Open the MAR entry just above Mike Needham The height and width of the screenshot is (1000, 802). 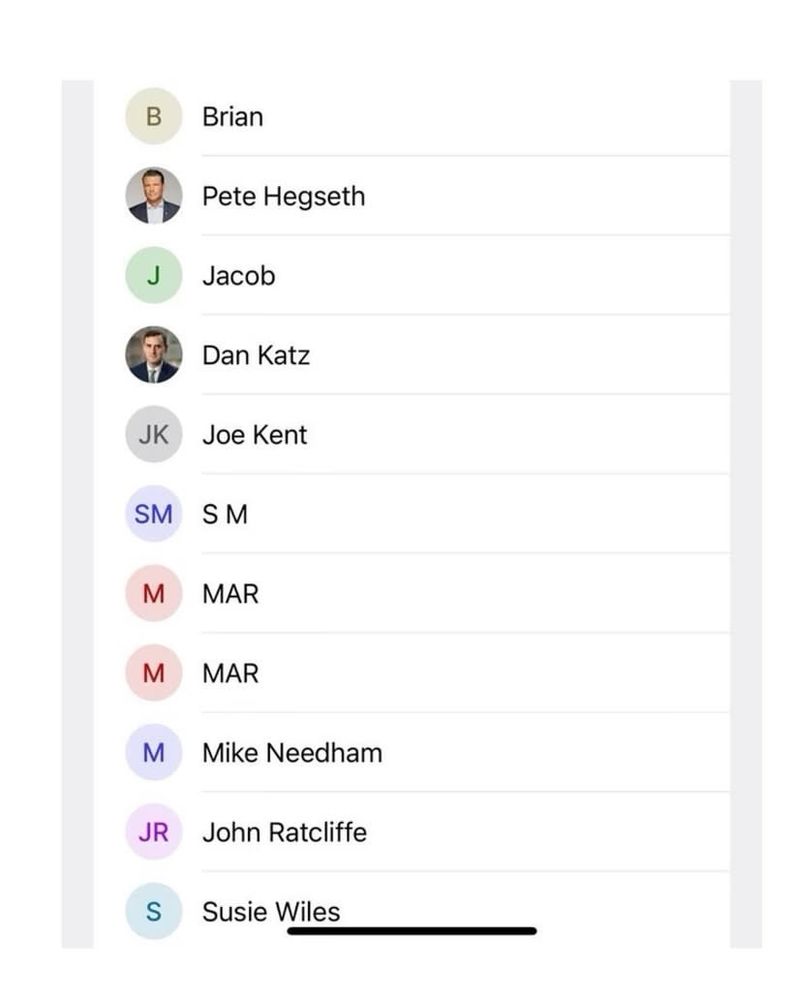pyautogui.click(x=230, y=673)
